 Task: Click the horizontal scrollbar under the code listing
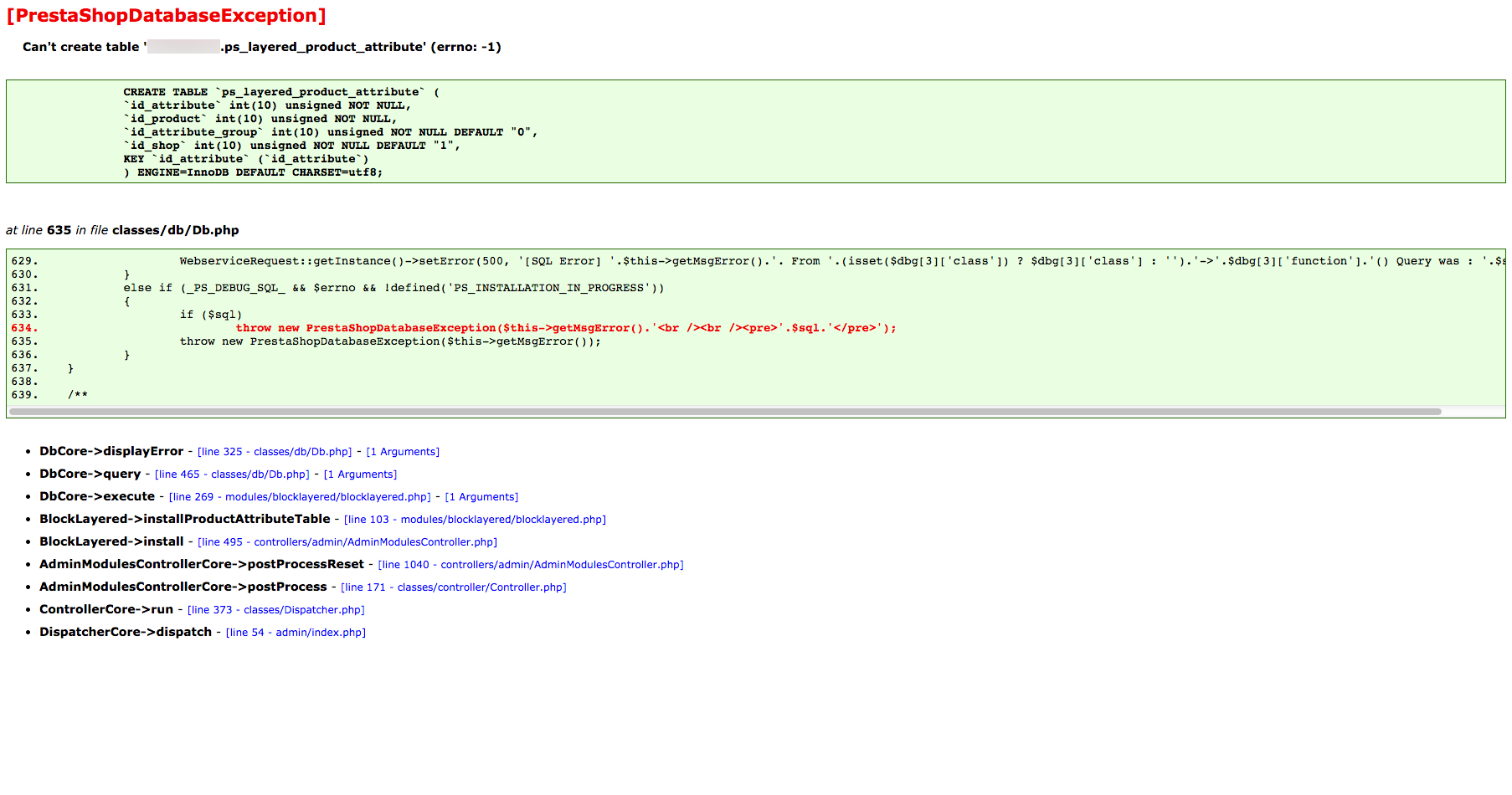coord(725,412)
